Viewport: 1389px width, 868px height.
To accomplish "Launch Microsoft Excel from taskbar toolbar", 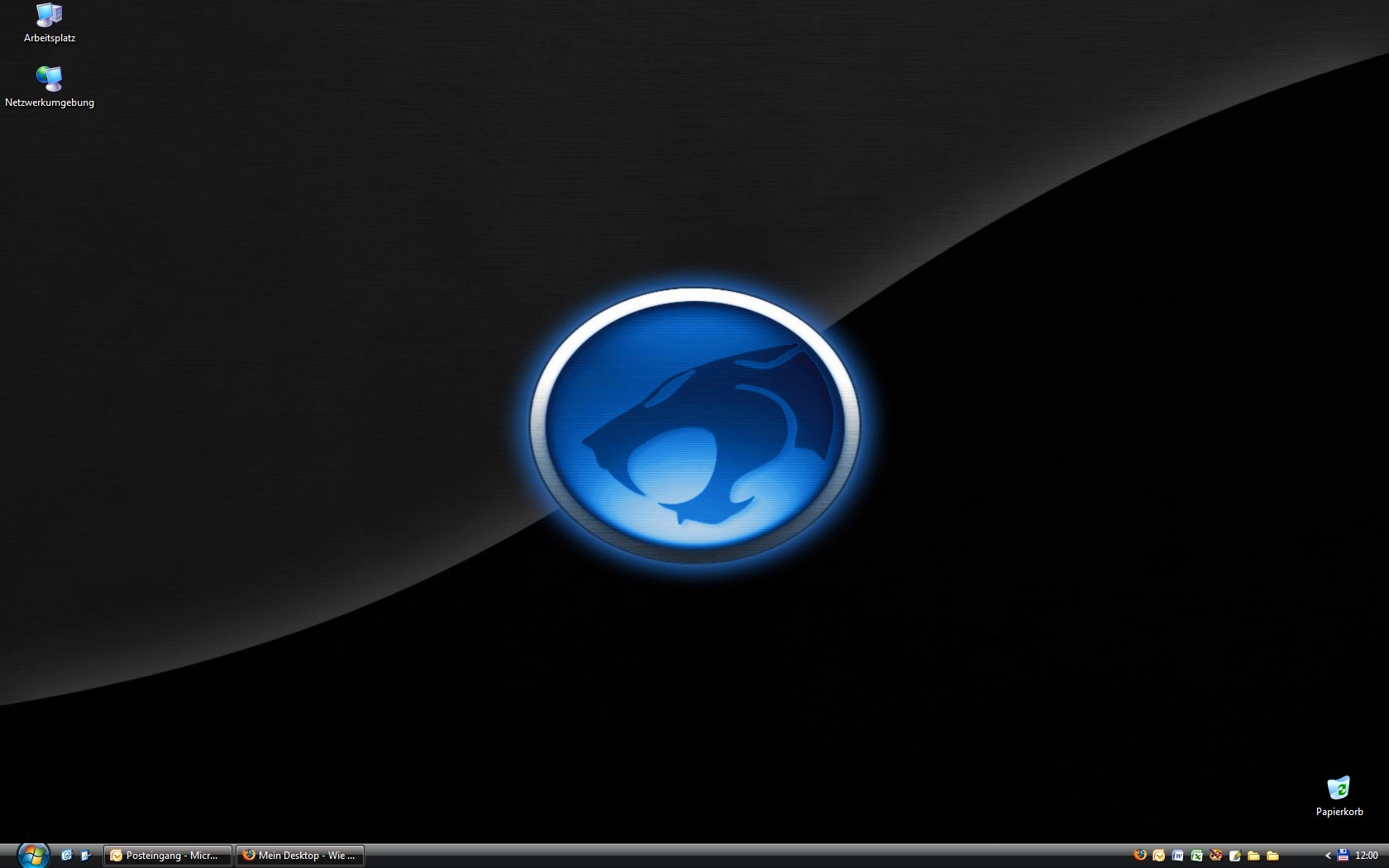I will pos(1197,856).
